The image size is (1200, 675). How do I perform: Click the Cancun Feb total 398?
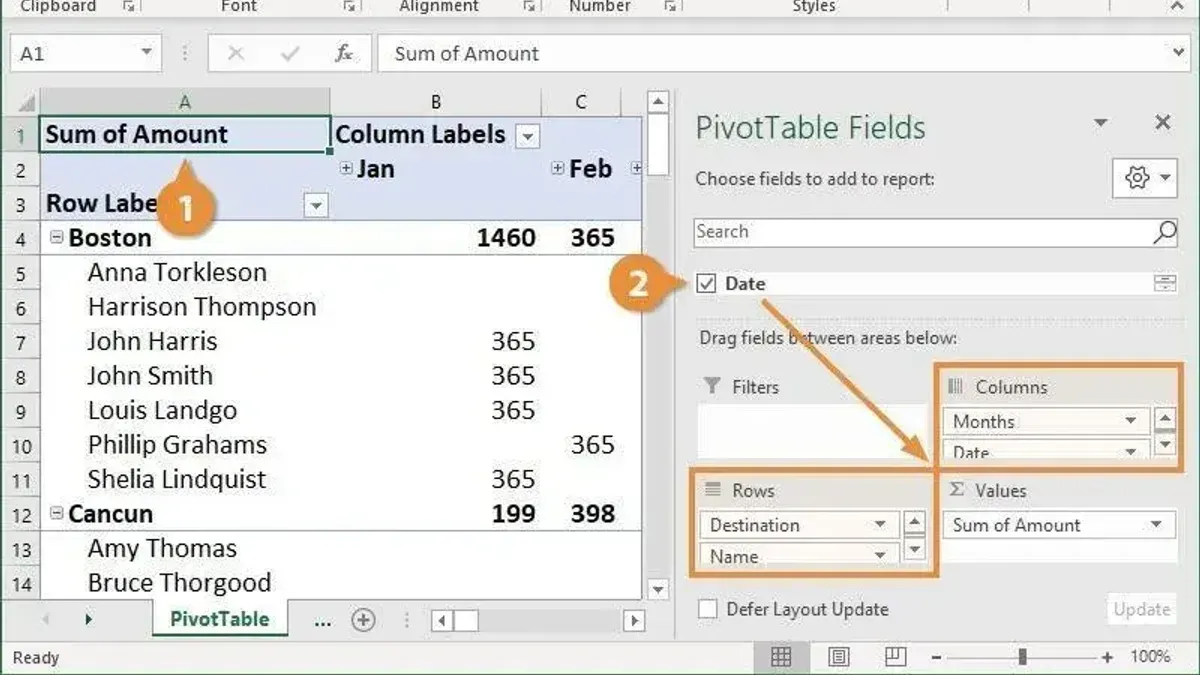[593, 514]
